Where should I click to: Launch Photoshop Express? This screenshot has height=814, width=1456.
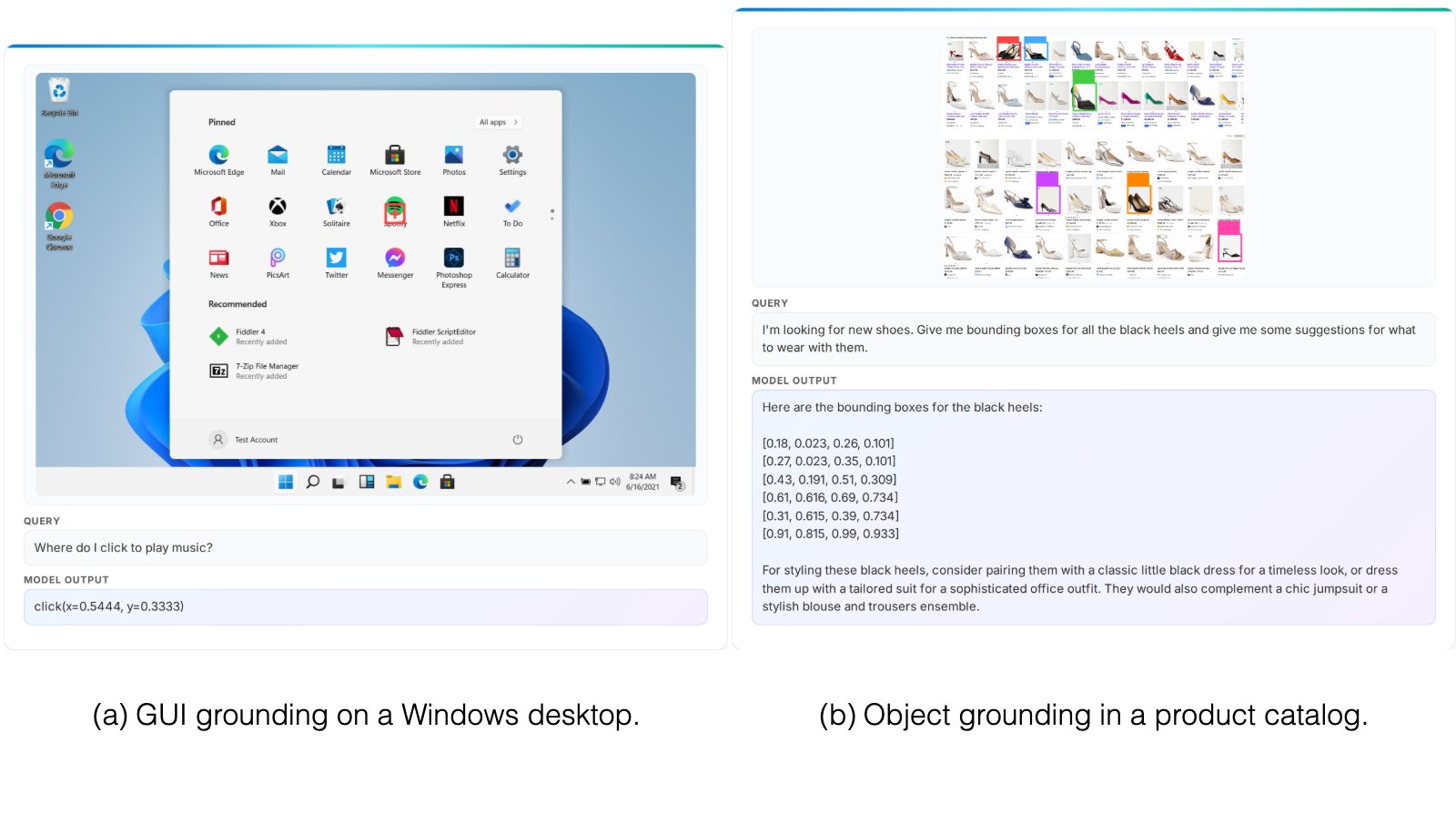point(454,268)
